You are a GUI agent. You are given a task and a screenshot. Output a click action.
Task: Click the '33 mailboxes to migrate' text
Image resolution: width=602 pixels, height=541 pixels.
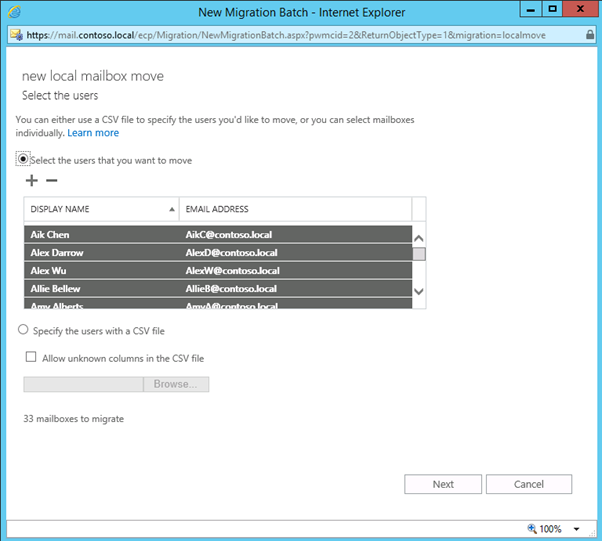(74, 419)
